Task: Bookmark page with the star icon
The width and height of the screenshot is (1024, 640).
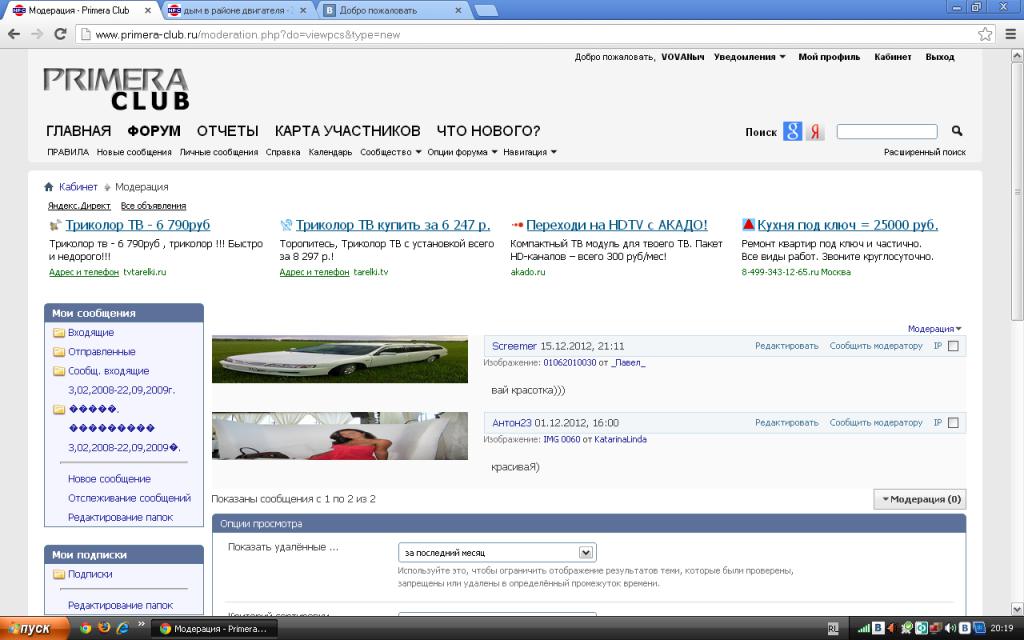Action: coord(985,34)
